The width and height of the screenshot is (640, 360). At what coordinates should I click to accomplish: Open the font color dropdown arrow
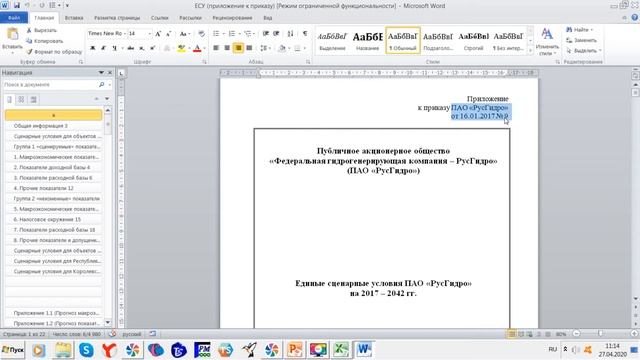(204, 48)
